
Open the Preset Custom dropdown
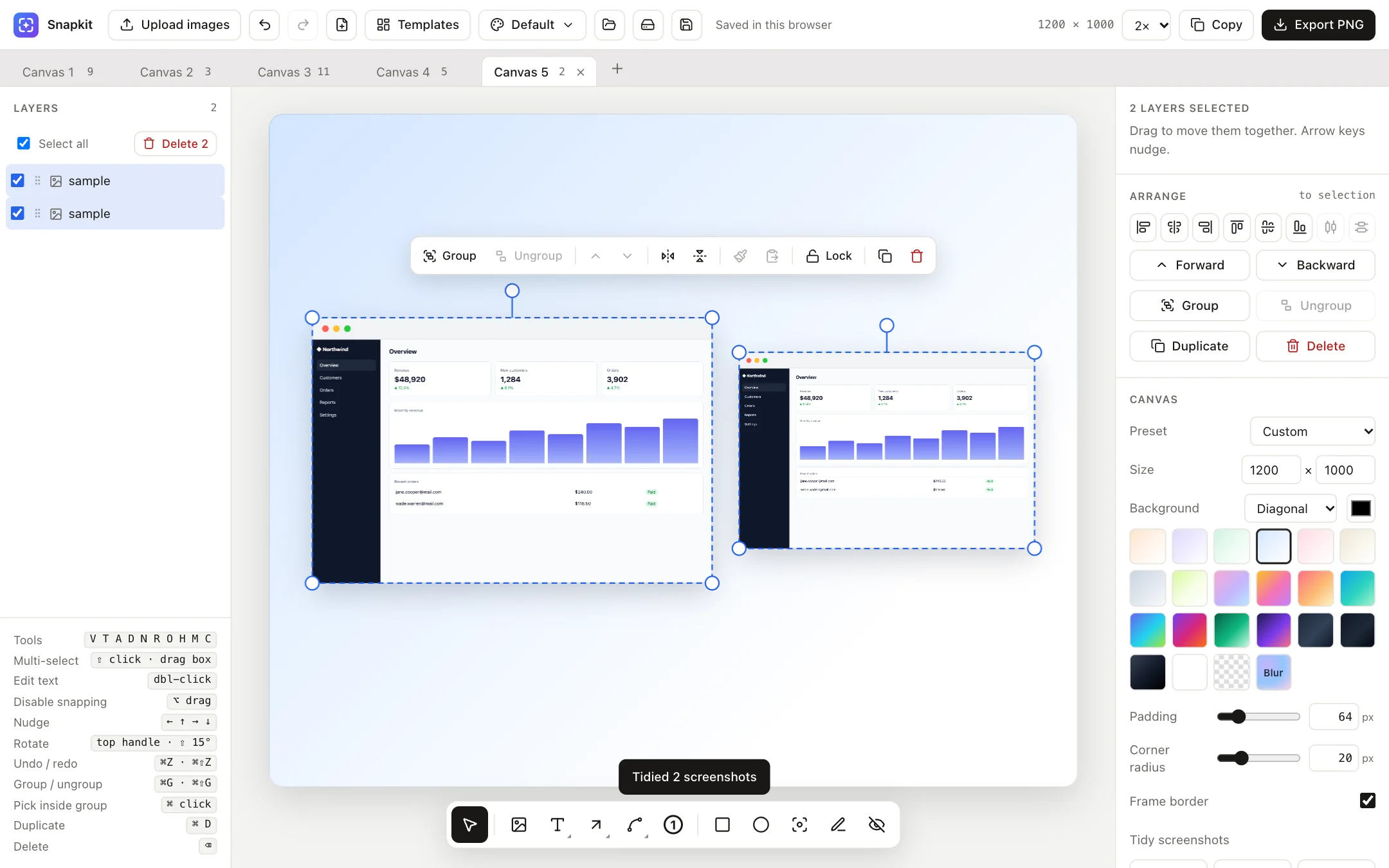pos(1312,431)
